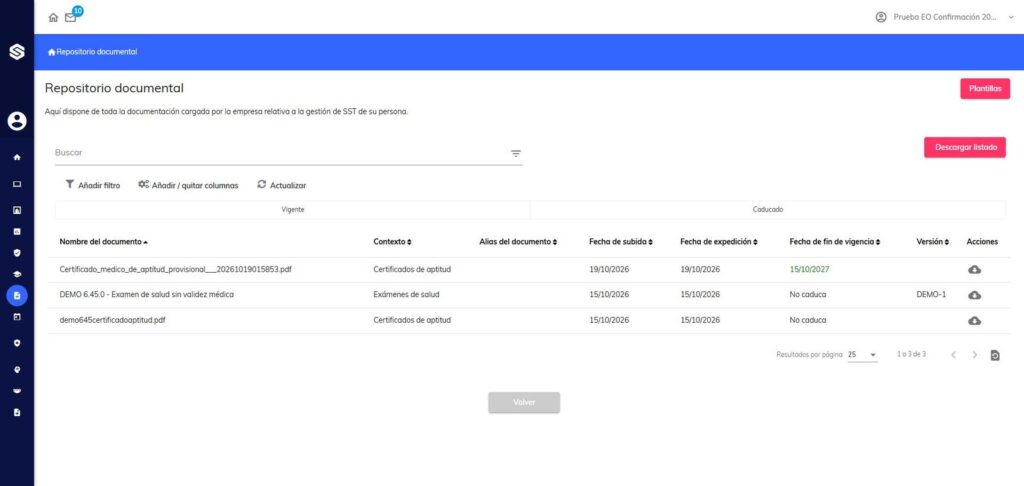The image size is (1024, 486).
Task: Download demo645certificadoaptitud.pdf
Action: [974, 321]
